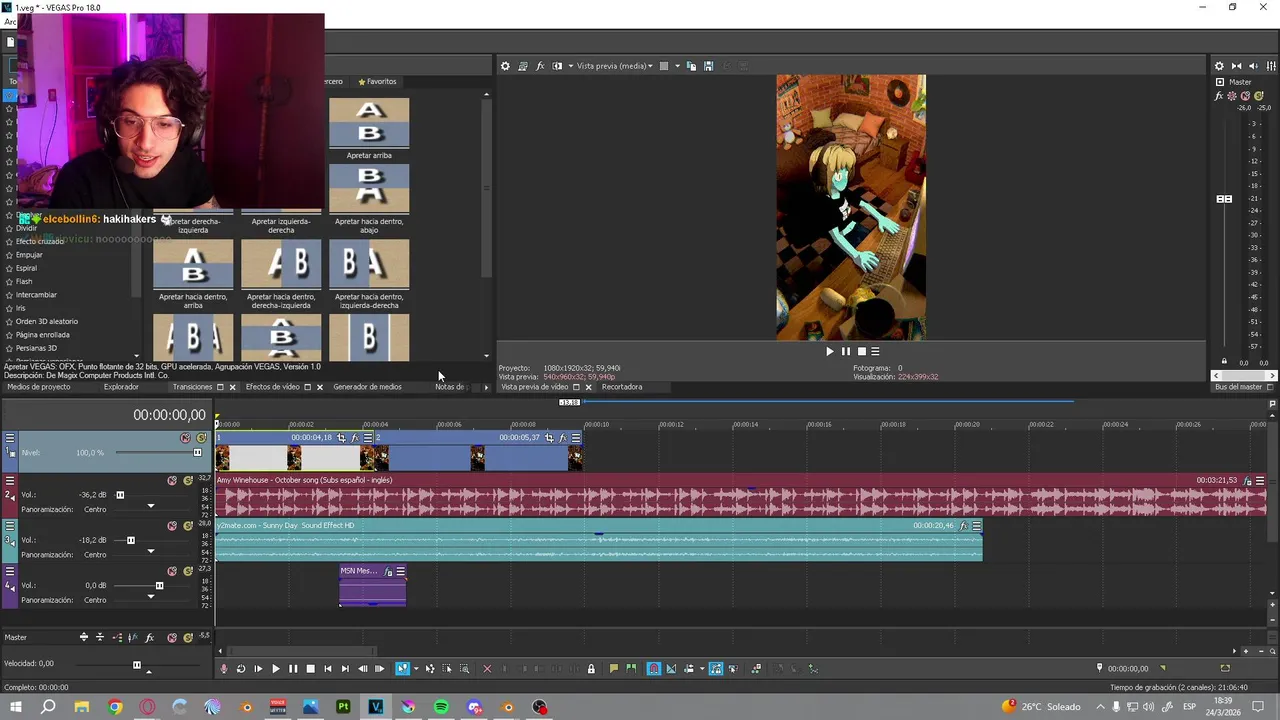Screen dimensions: 1280x720
Task: Stop playback in the preview window
Action: (x=861, y=351)
